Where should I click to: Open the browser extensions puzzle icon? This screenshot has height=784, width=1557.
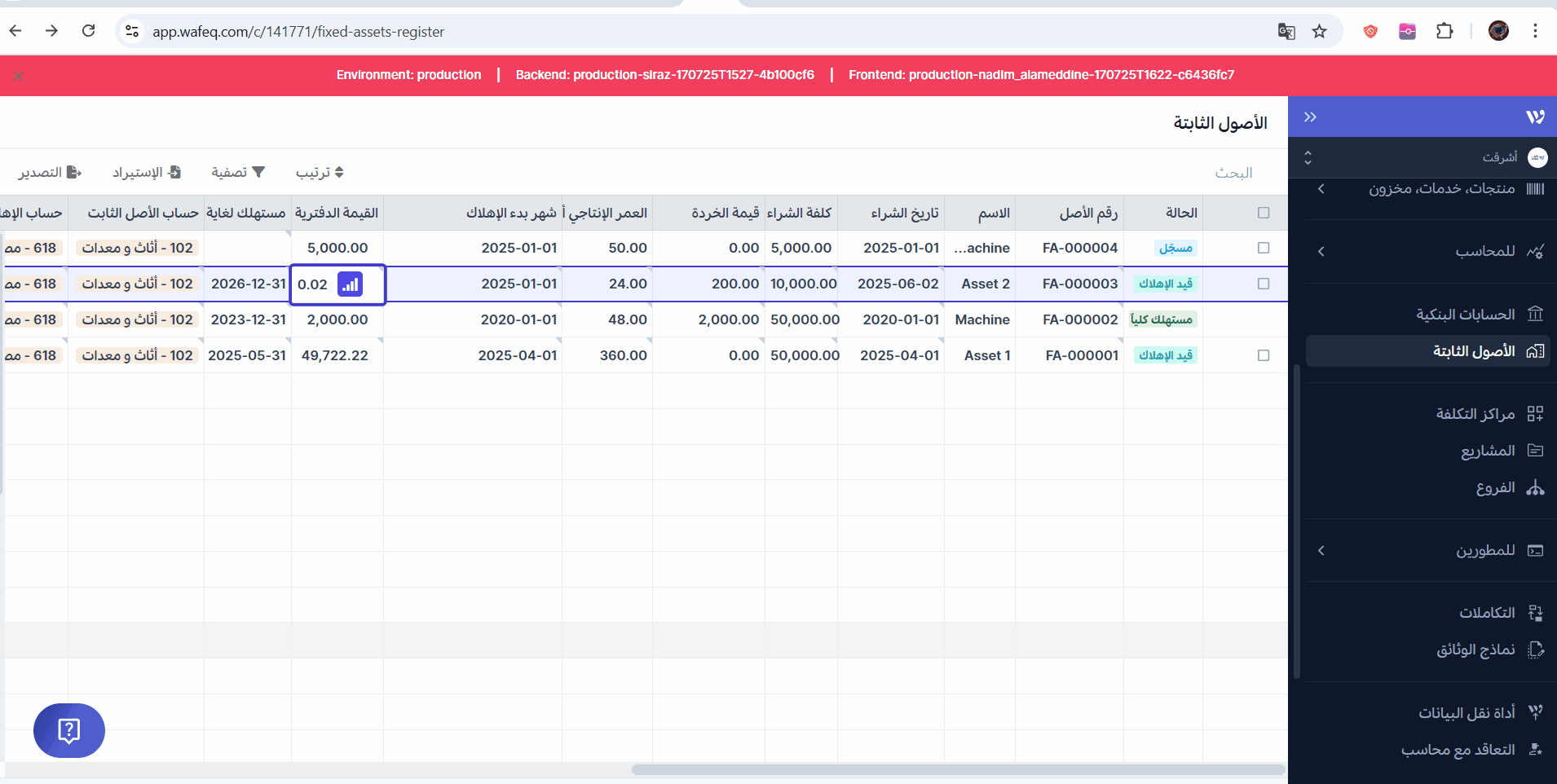[x=1445, y=32]
